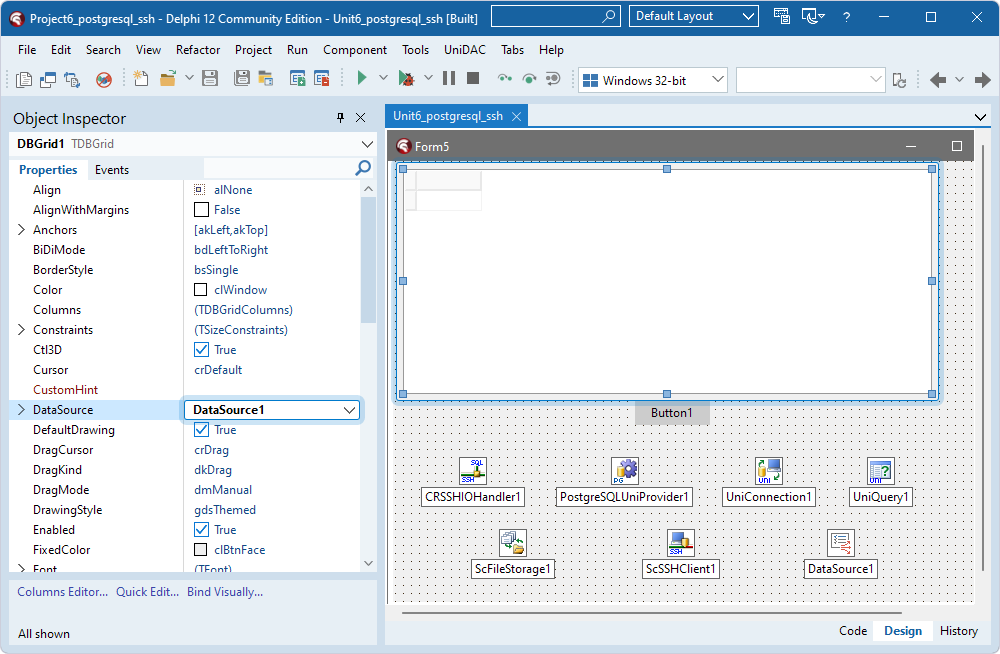1000x654 pixels.
Task: Click the Color property clWindow swatch
Action: click(202, 290)
